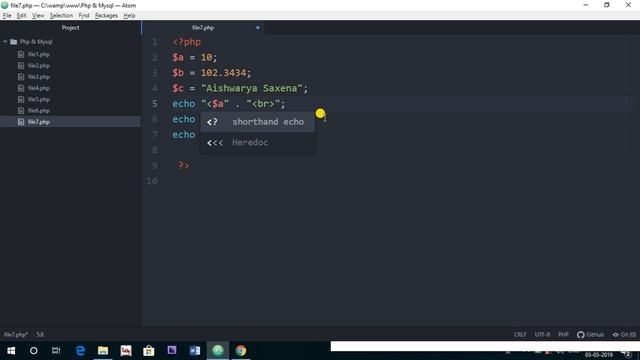The image size is (640, 360).
Task: Open file4.php in the tree
Action: tap(39, 88)
